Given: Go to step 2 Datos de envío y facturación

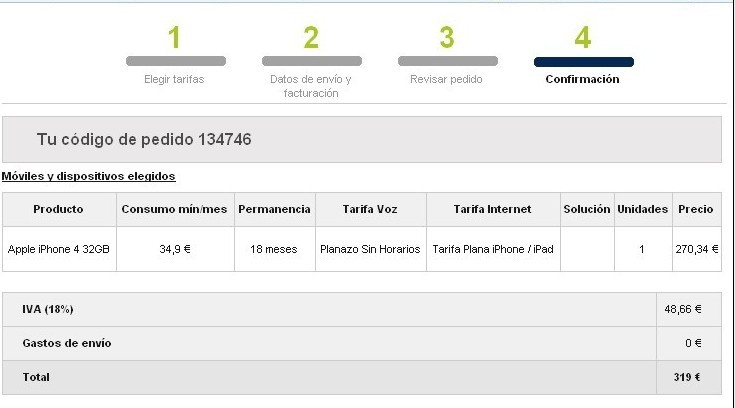Looking at the screenshot, I should (311, 62).
